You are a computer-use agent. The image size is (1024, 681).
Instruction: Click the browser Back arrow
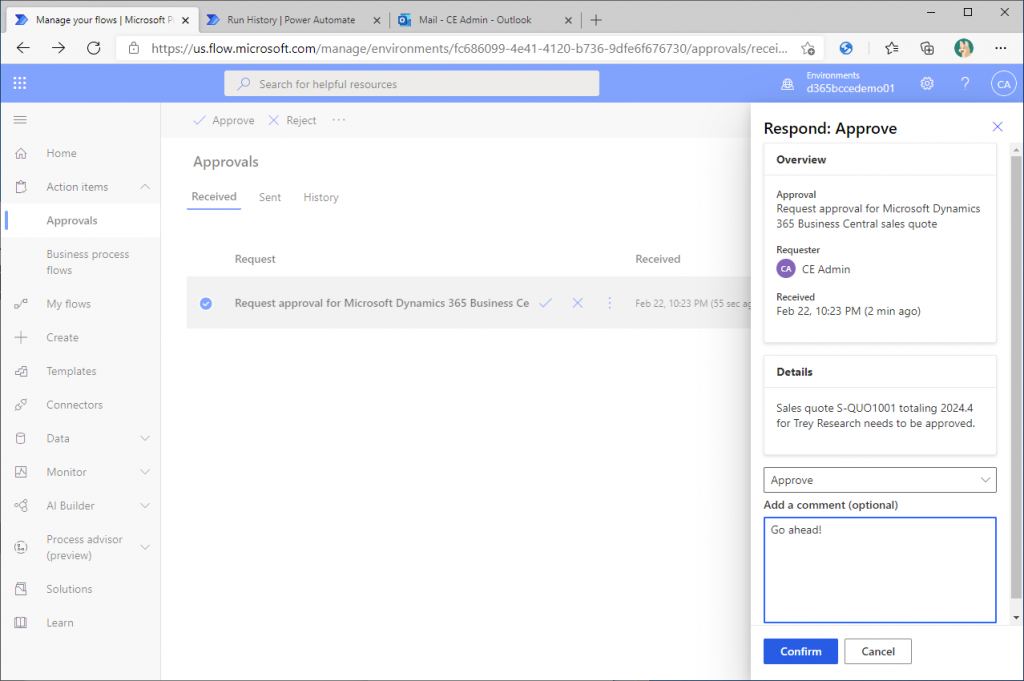pyautogui.click(x=24, y=48)
